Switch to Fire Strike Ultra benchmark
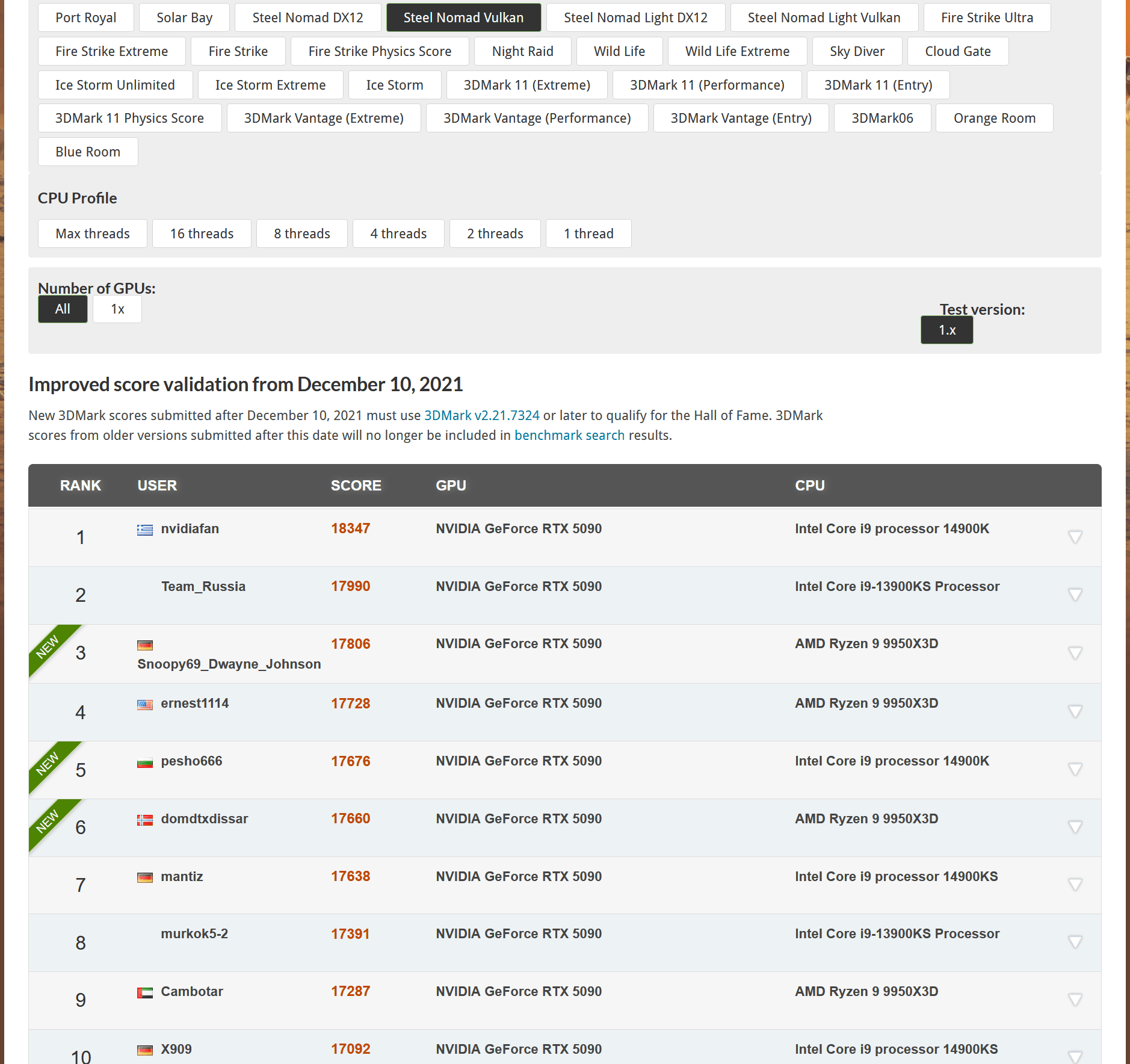Viewport: 1130px width, 1064px height. click(987, 17)
